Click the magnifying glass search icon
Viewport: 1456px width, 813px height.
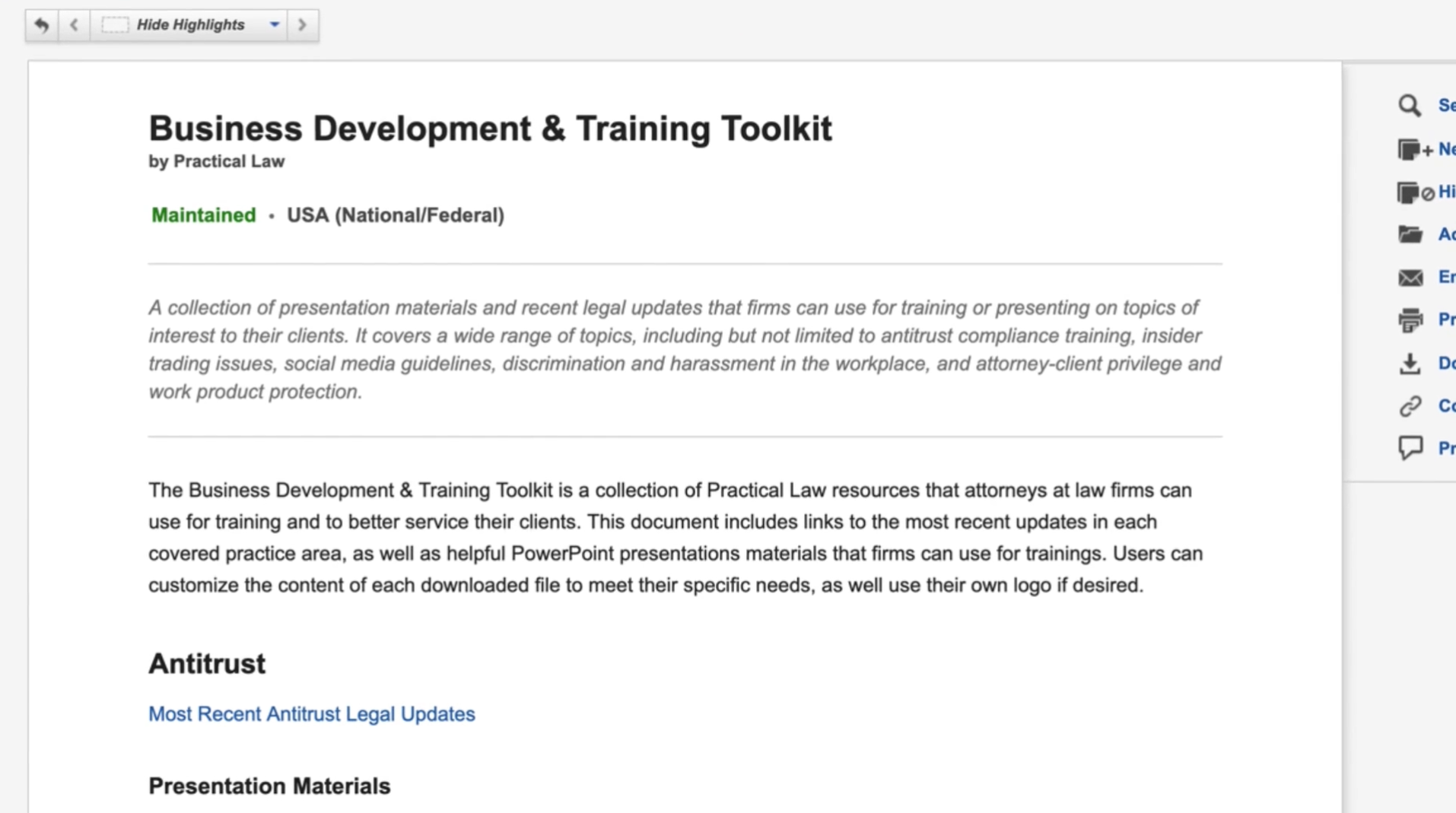(x=1410, y=106)
